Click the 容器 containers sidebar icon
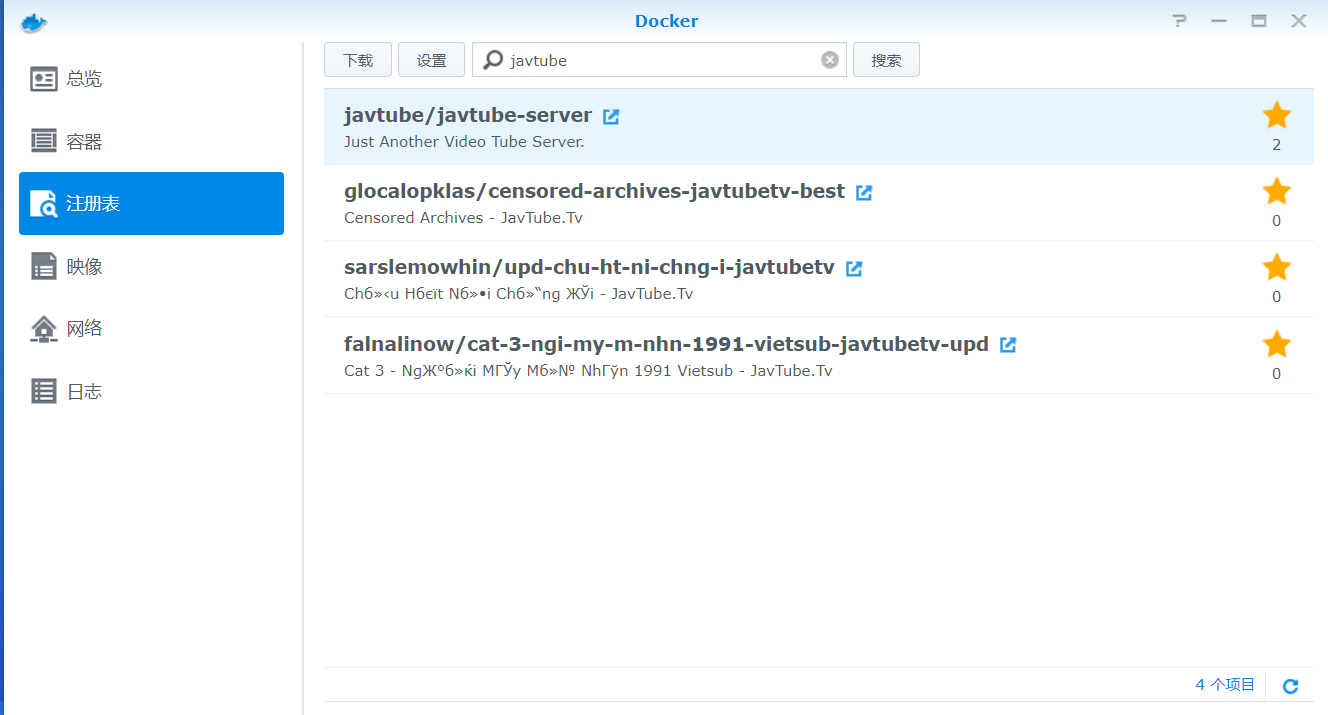 [44, 141]
